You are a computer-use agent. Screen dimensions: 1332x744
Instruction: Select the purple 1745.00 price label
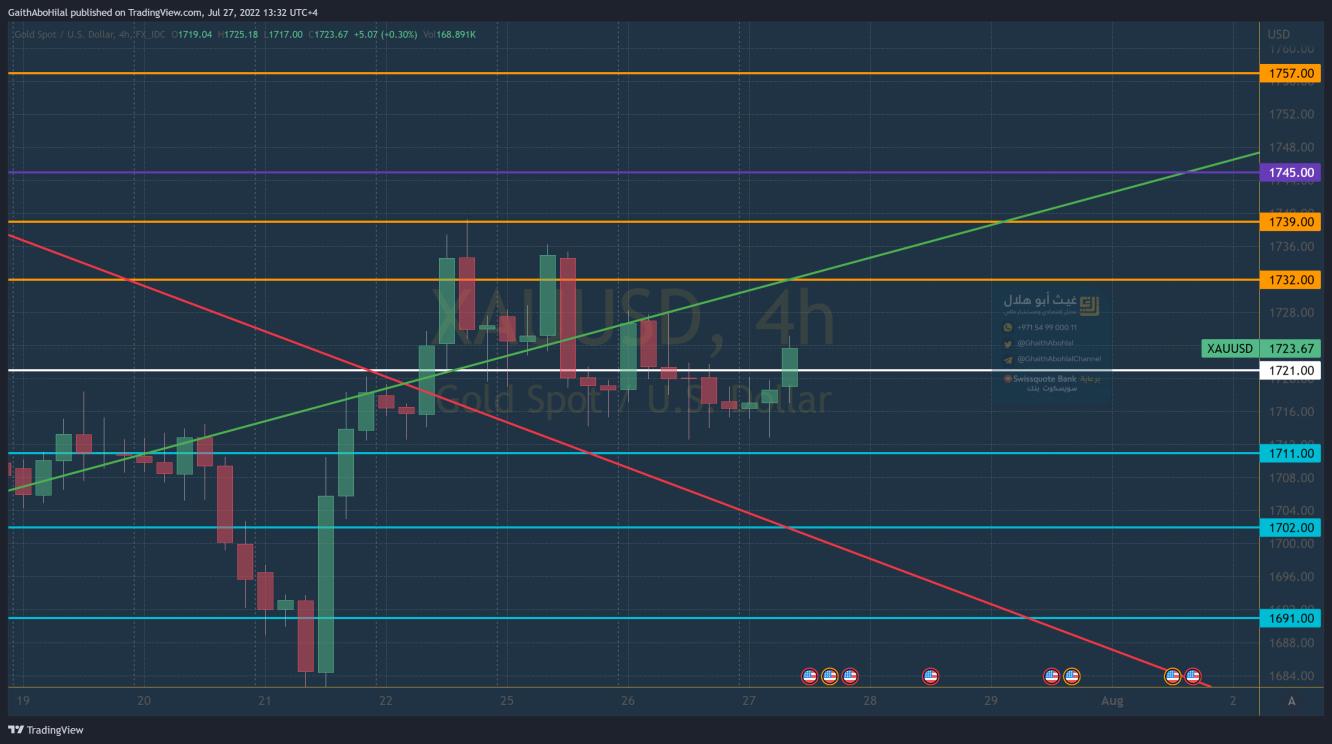(1290, 172)
